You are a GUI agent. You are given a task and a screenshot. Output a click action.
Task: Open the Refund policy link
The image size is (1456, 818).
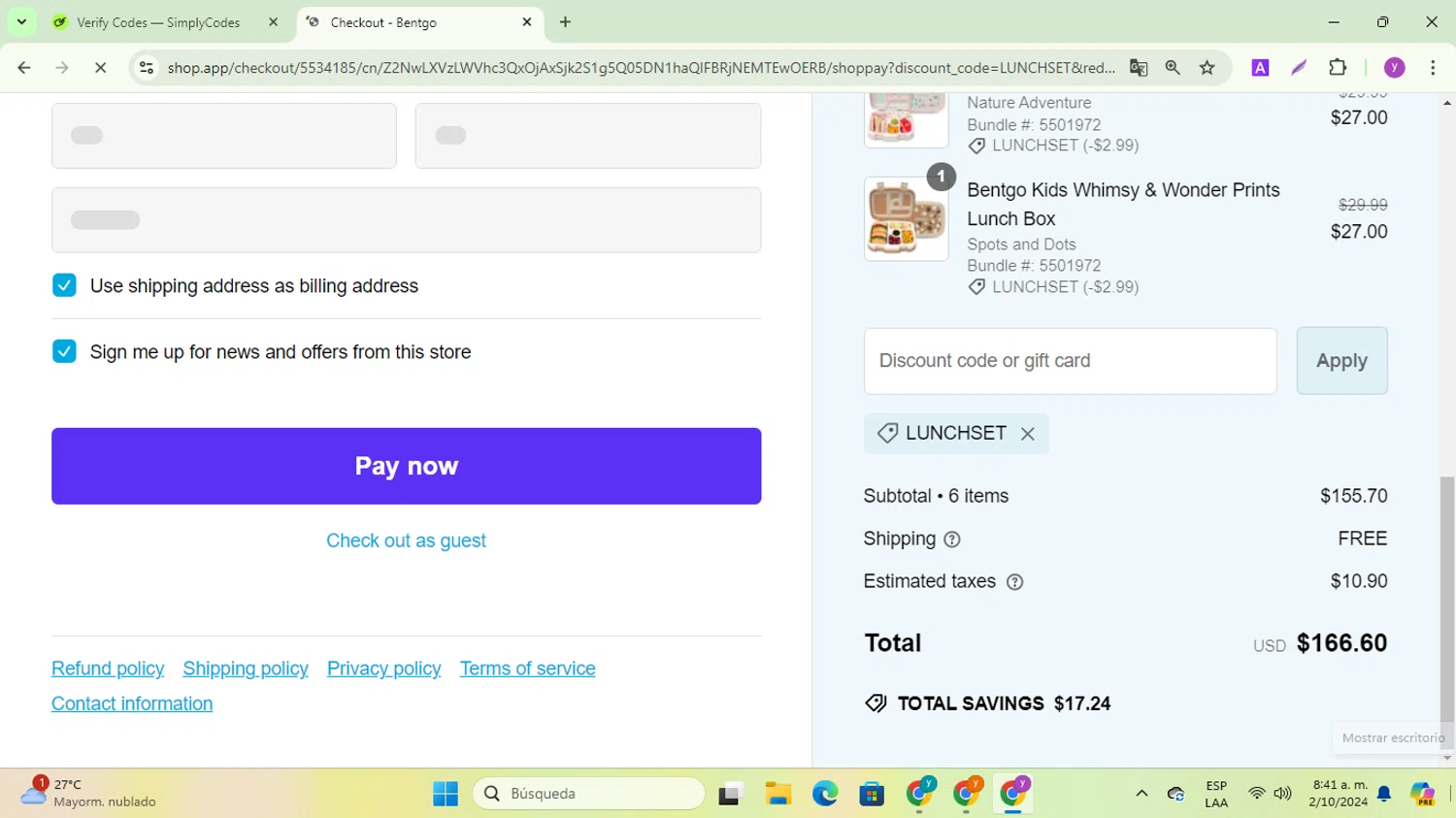(x=108, y=669)
